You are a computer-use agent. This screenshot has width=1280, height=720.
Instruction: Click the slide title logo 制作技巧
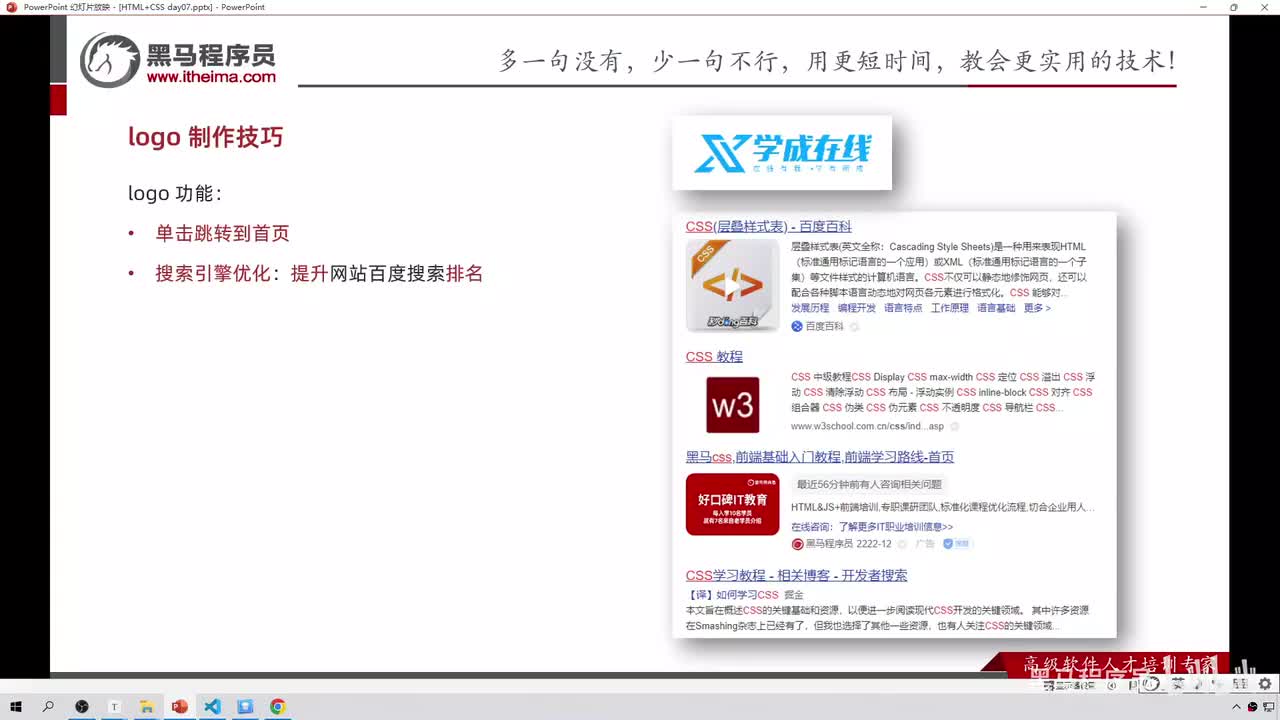point(205,137)
